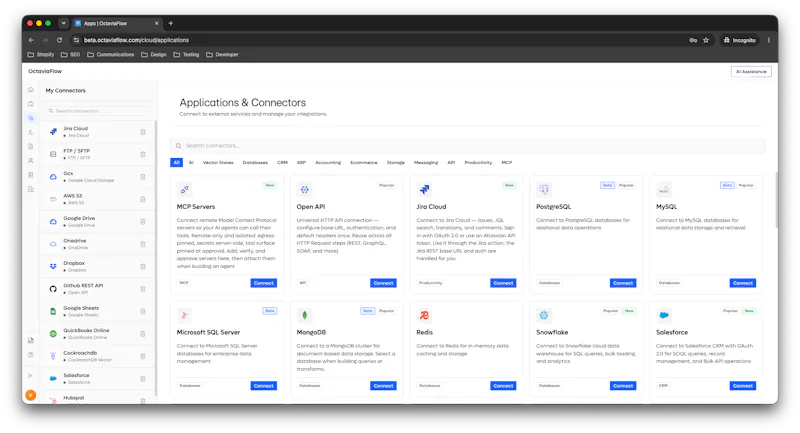Open the browser three-dot menu
Screen dimensions: 800x433
[x=768, y=40]
